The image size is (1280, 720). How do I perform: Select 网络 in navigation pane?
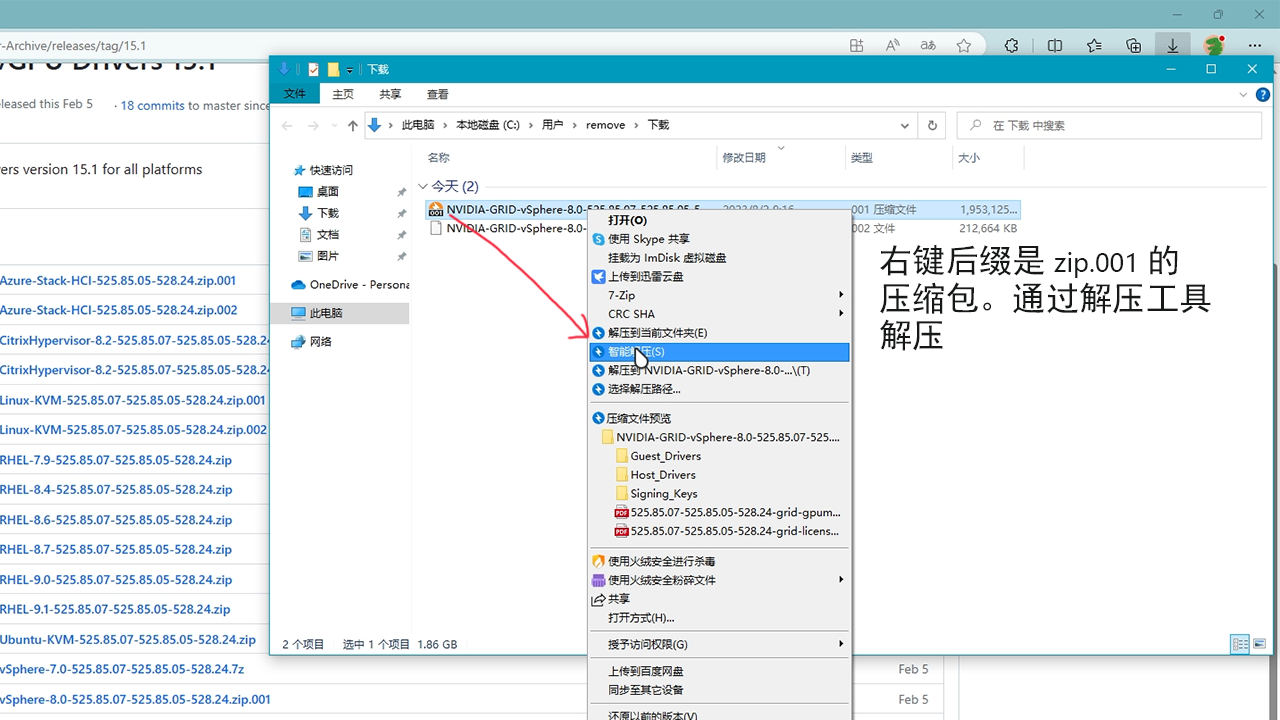(x=321, y=342)
